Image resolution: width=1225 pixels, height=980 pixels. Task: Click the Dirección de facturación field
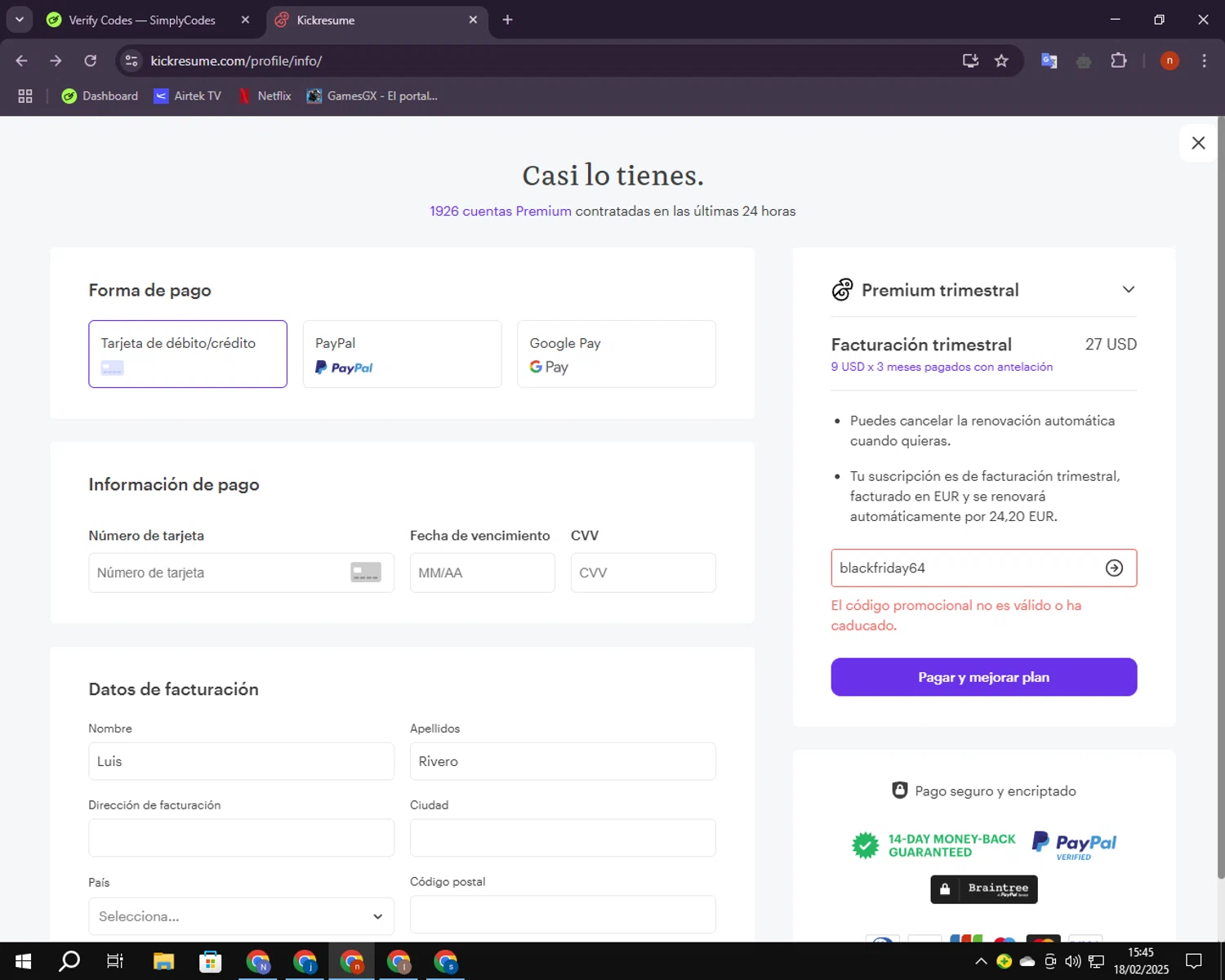click(241, 838)
